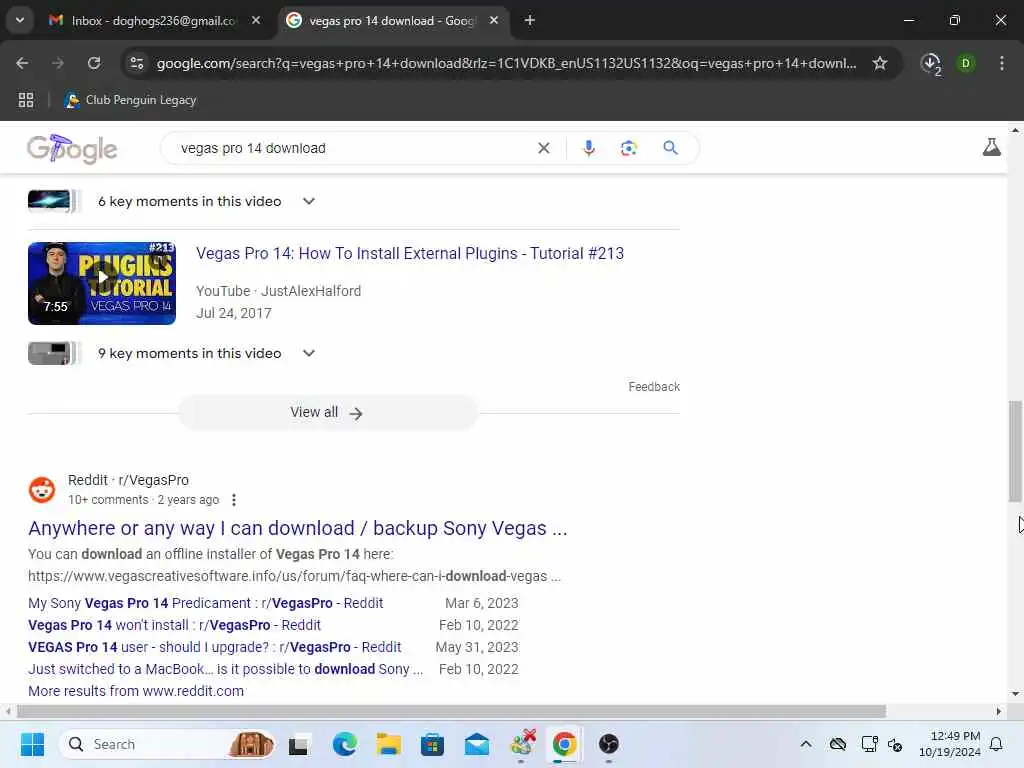Click the search query input field
The width and height of the screenshot is (1024, 768).
pyautogui.click(x=353, y=148)
